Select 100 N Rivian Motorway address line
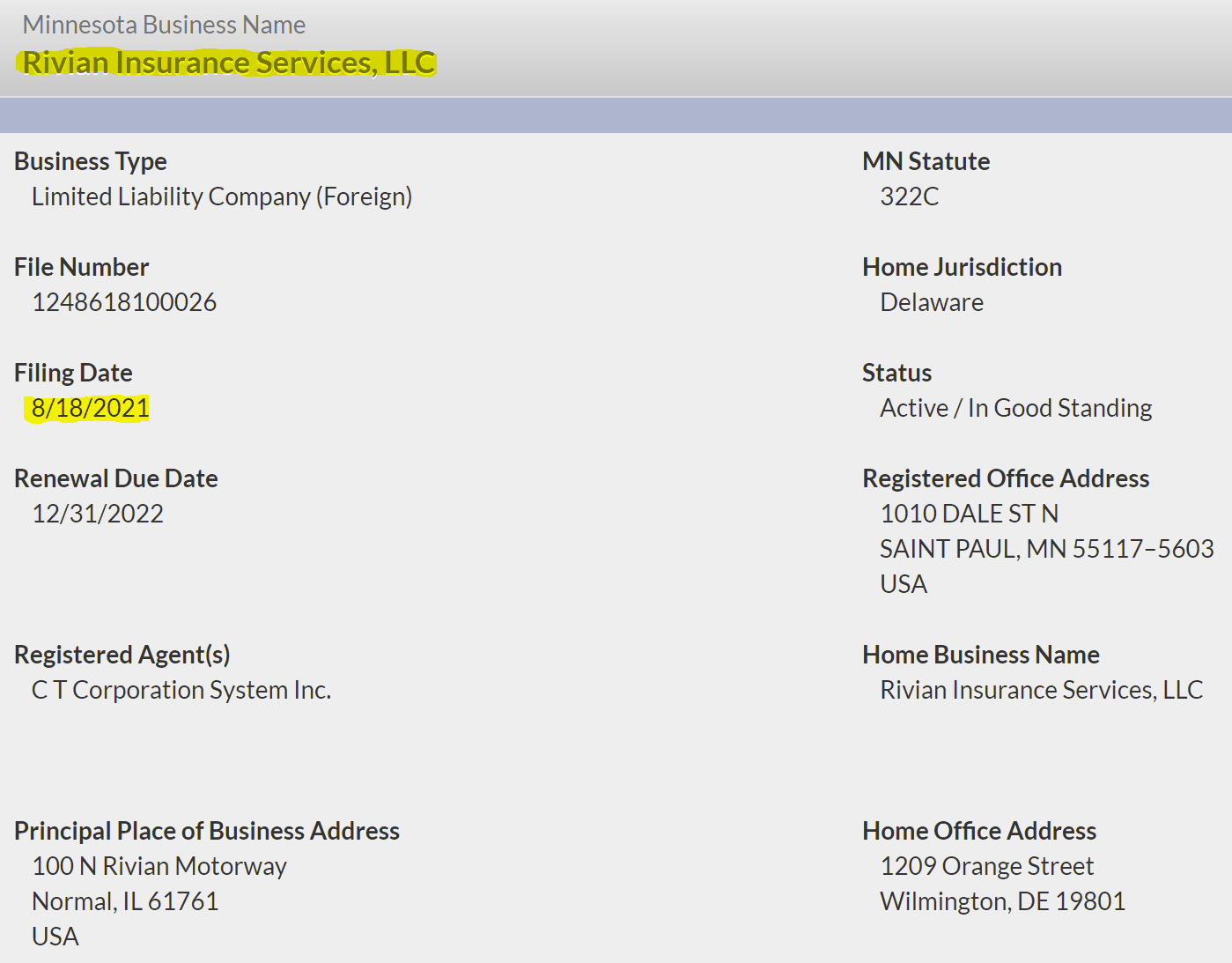 [x=159, y=866]
